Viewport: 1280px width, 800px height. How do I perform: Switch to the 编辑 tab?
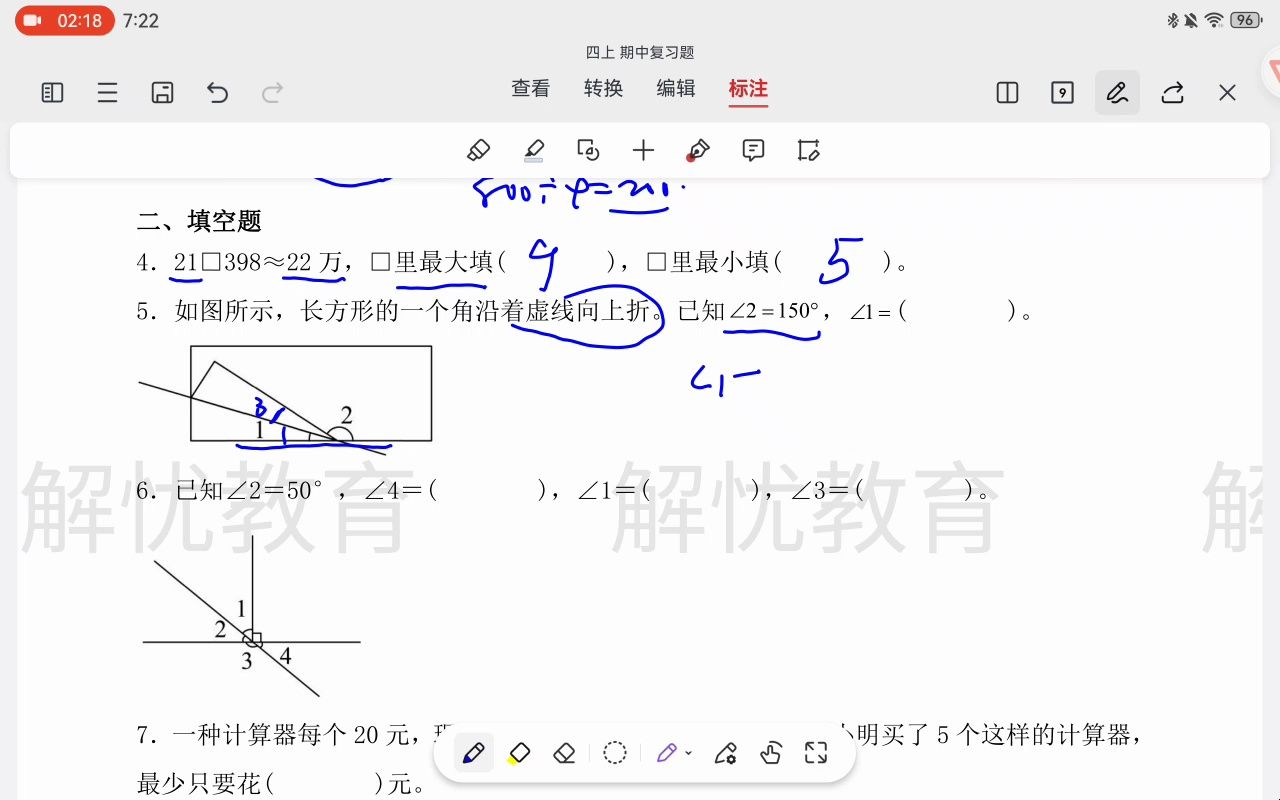pyautogui.click(x=676, y=88)
